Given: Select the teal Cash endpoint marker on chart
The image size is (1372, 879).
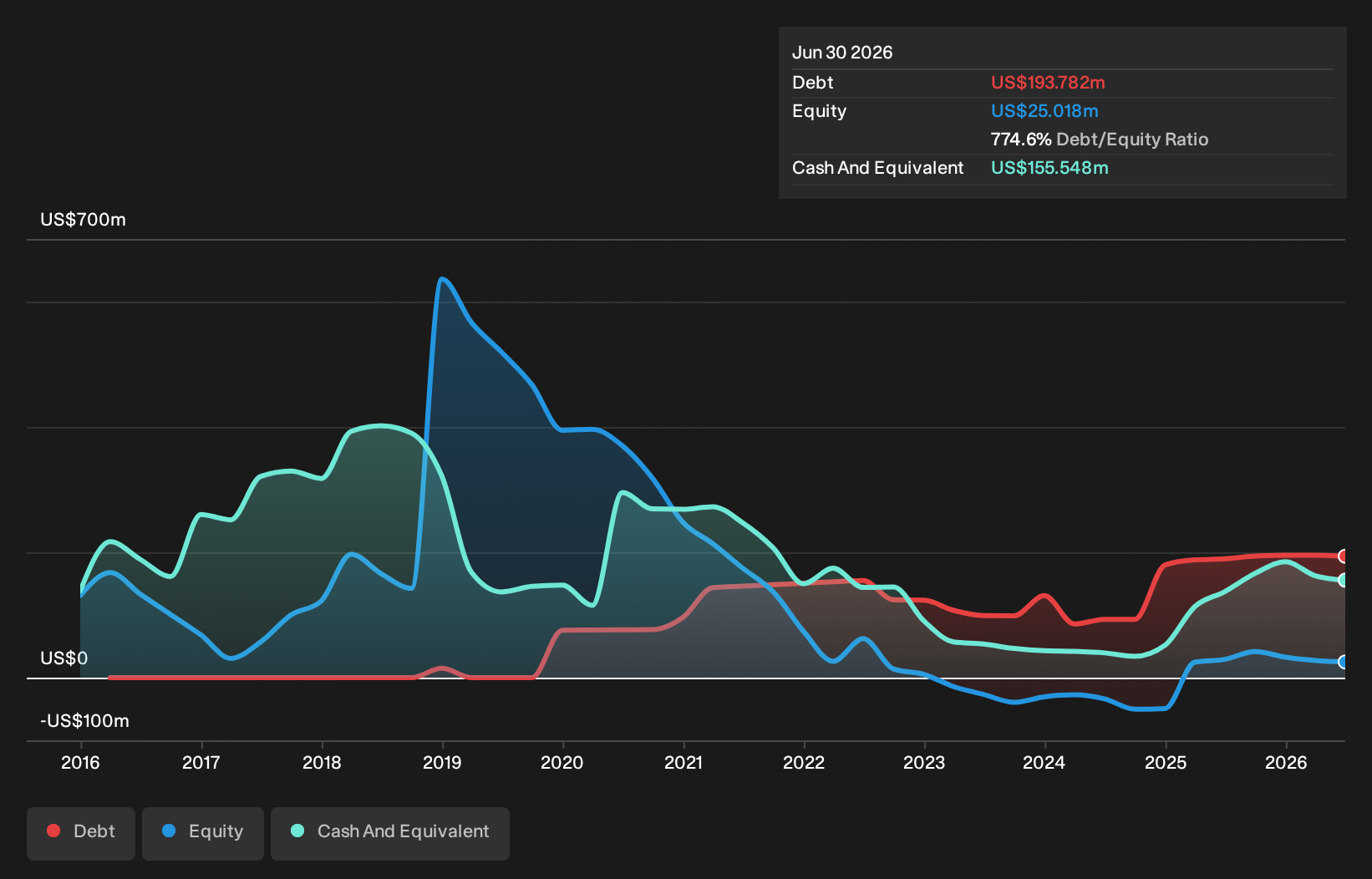Looking at the screenshot, I should coord(1344,580).
